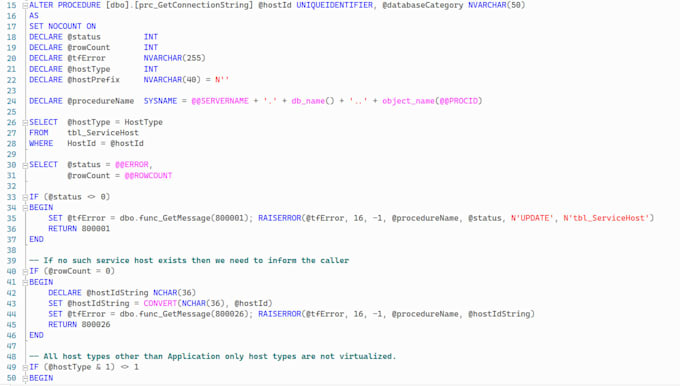
Task: Click the @databaseCategory parameter
Action: [422, 5]
